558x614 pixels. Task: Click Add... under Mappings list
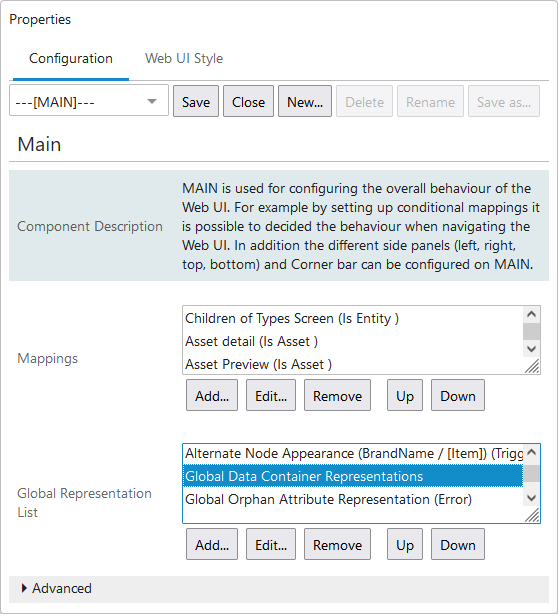tap(212, 395)
